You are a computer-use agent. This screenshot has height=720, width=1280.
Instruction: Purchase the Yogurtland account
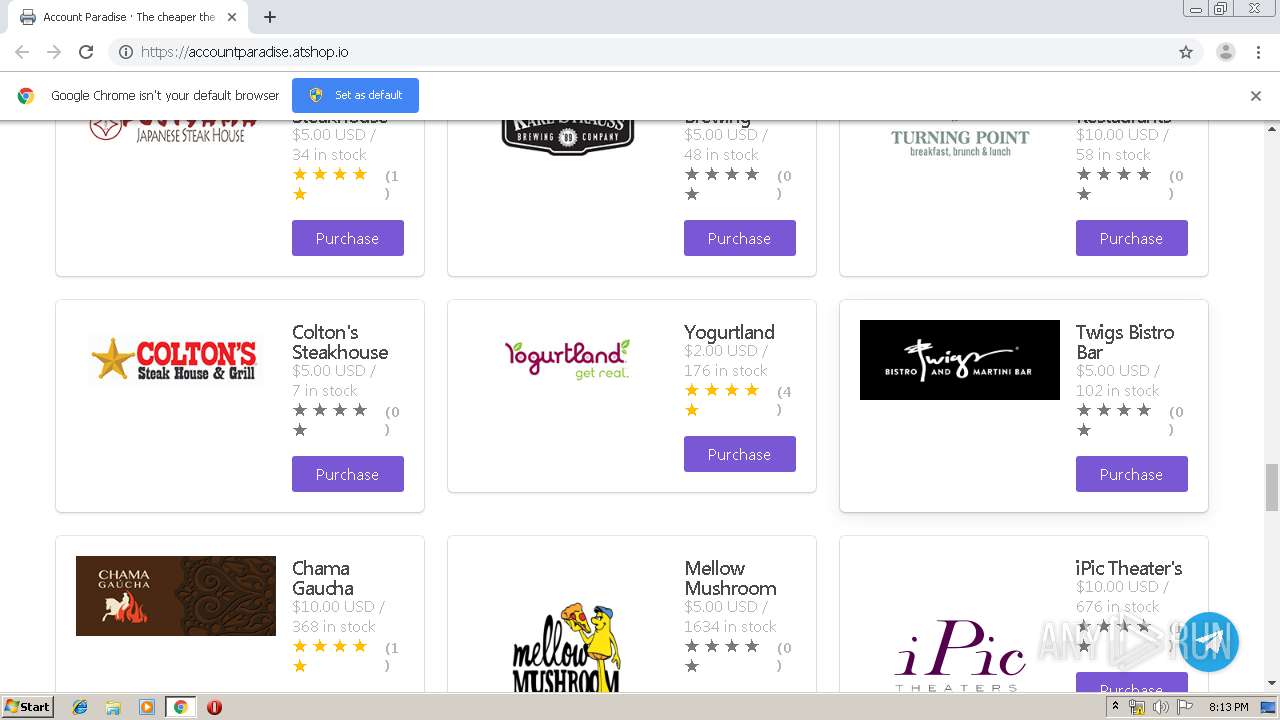pos(740,454)
